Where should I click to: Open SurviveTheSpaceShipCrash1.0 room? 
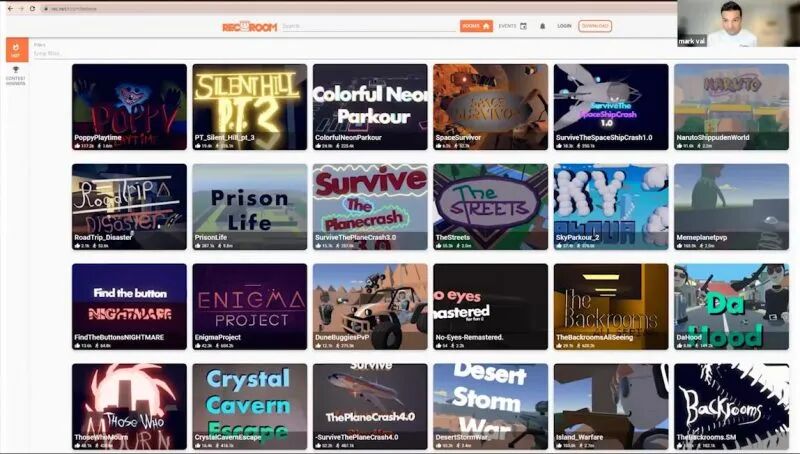[x=611, y=107]
